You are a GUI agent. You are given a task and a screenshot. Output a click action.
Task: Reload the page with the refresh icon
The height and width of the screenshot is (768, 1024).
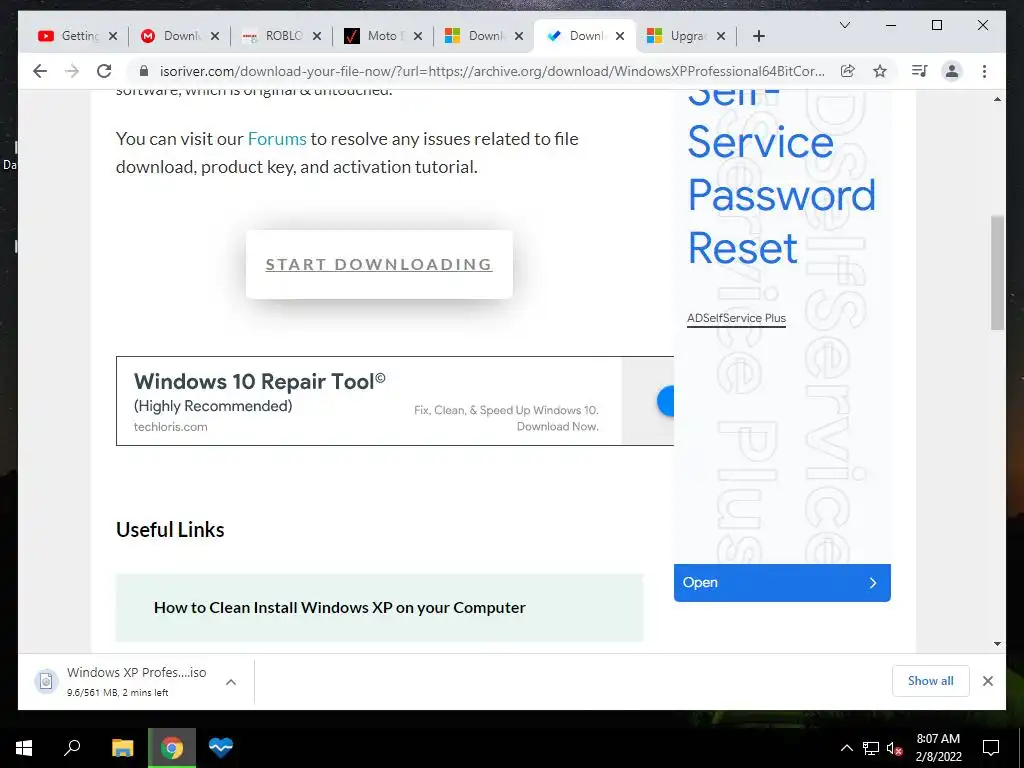pos(104,71)
